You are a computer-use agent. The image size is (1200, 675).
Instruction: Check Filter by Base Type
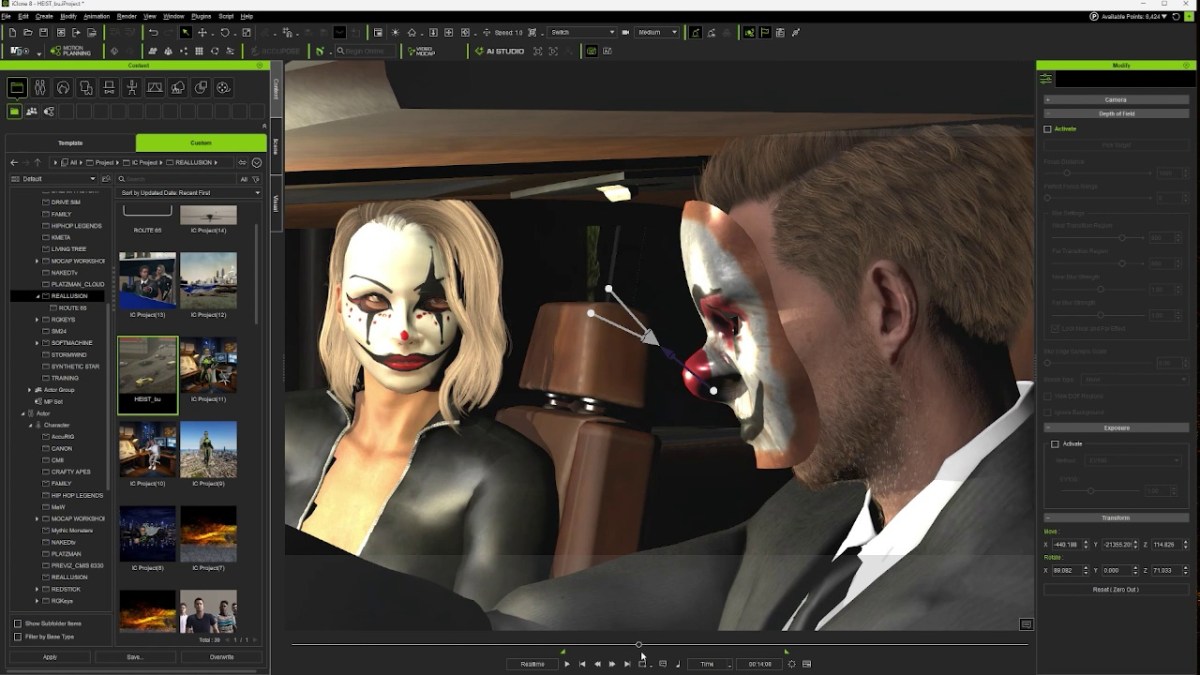point(17,636)
